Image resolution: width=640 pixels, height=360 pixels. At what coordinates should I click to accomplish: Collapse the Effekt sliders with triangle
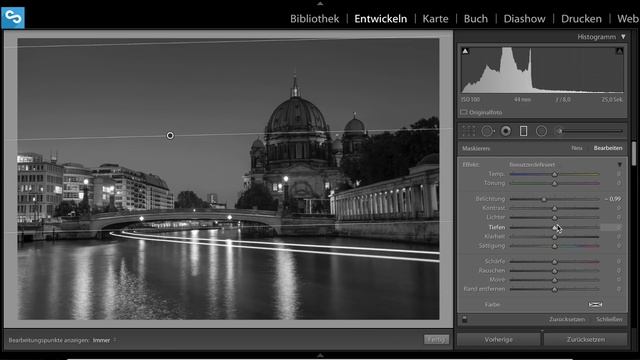[x=620, y=164]
